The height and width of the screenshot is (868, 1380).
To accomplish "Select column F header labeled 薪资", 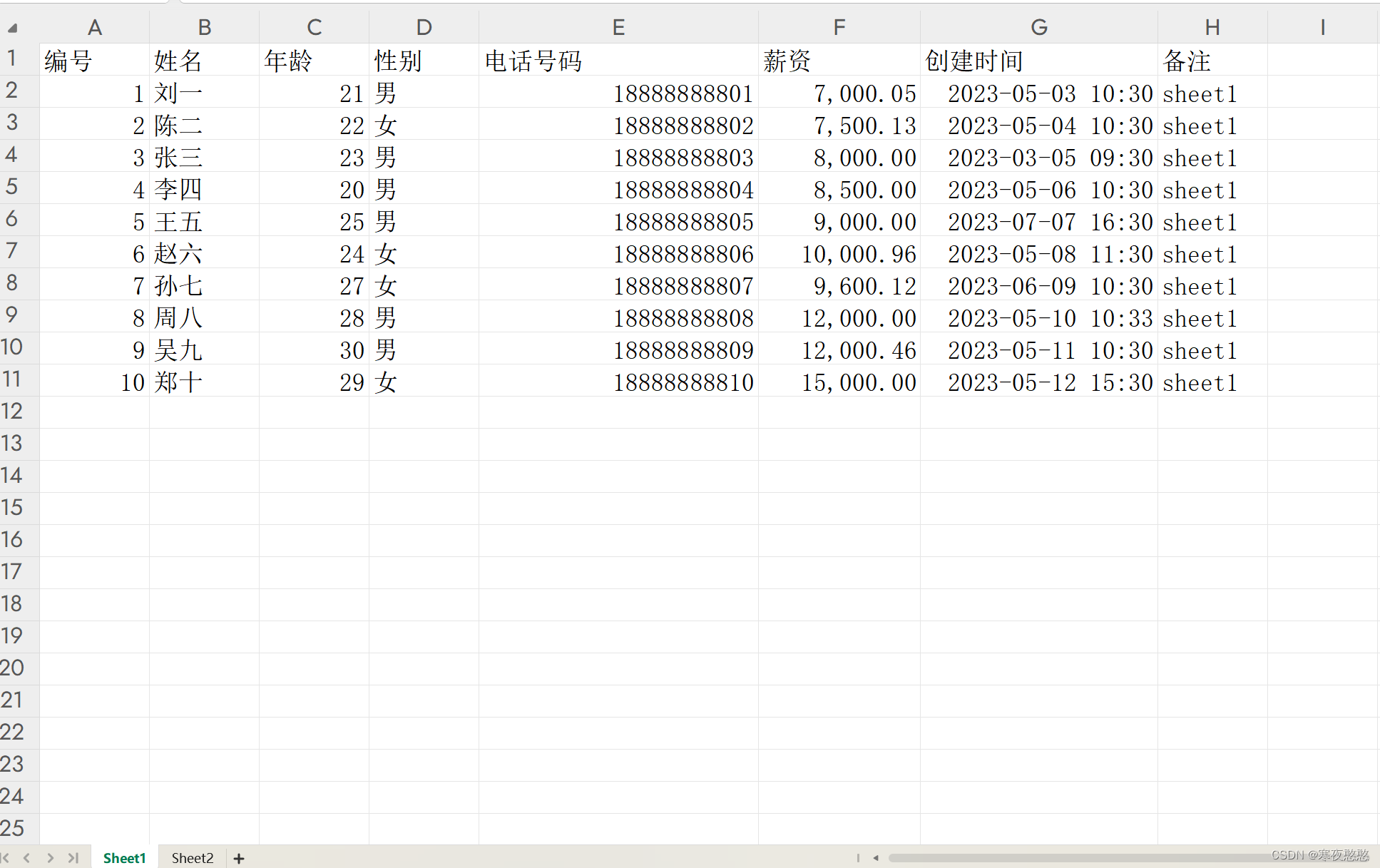I will point(839,26).
